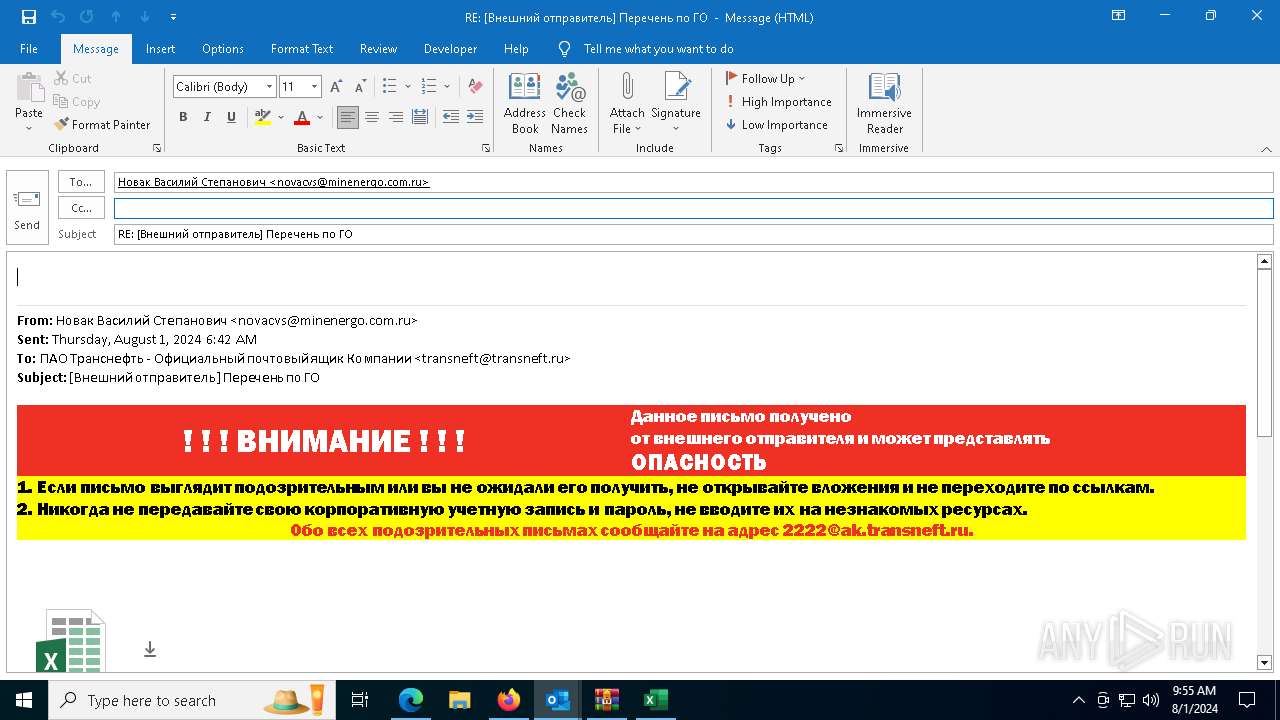Open File Explorer from taskbar
Image resolution: width=1280 pixels, height=720 pixels.
point(460,700)
